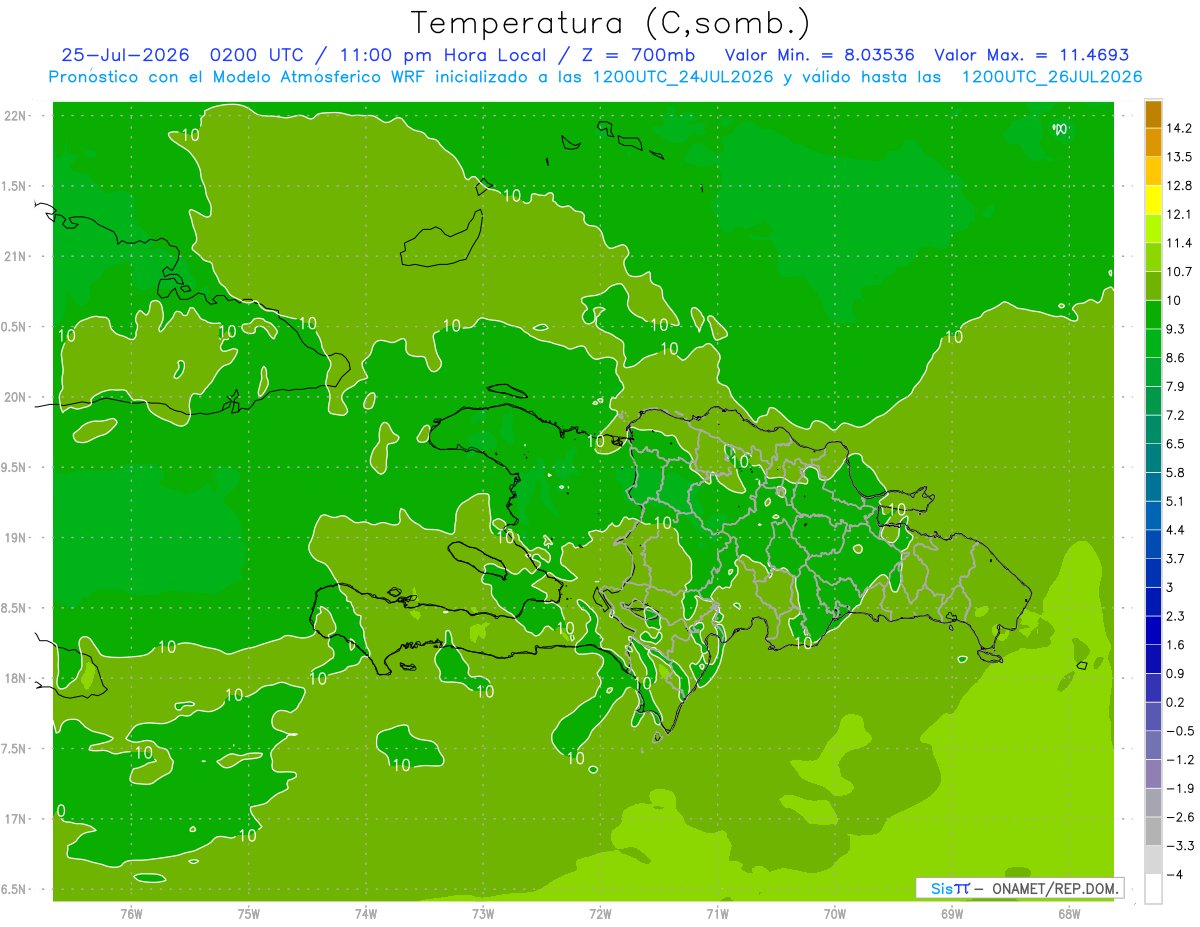Image resolution: width=1200 pixels, height=927 pixels.
Task: Click the -3.3 value on the color scale
Action: 1179,846
